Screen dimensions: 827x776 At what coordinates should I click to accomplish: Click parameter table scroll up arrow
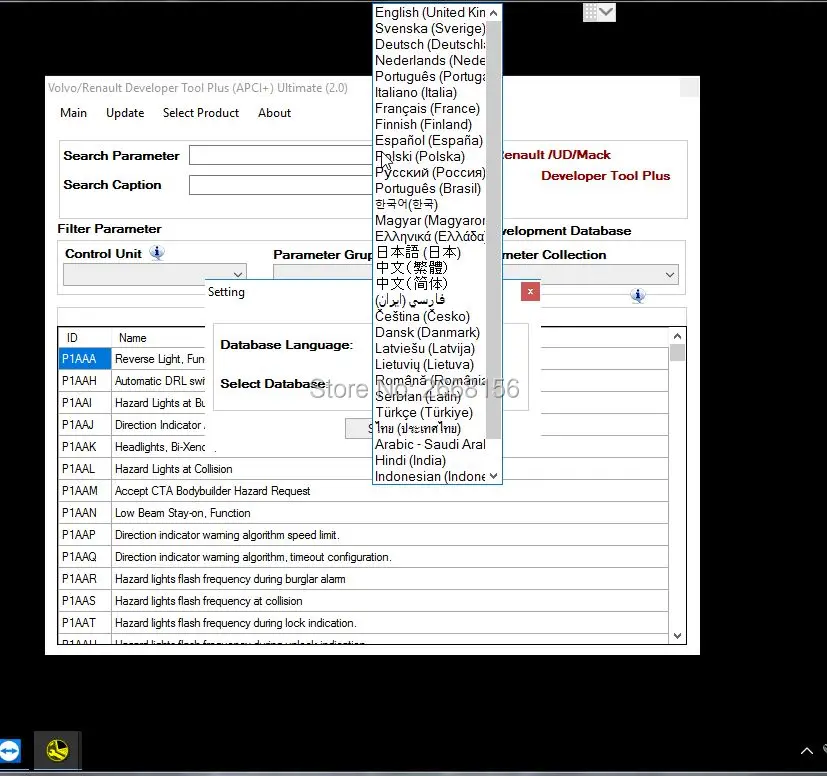click(x=677, y=336)
